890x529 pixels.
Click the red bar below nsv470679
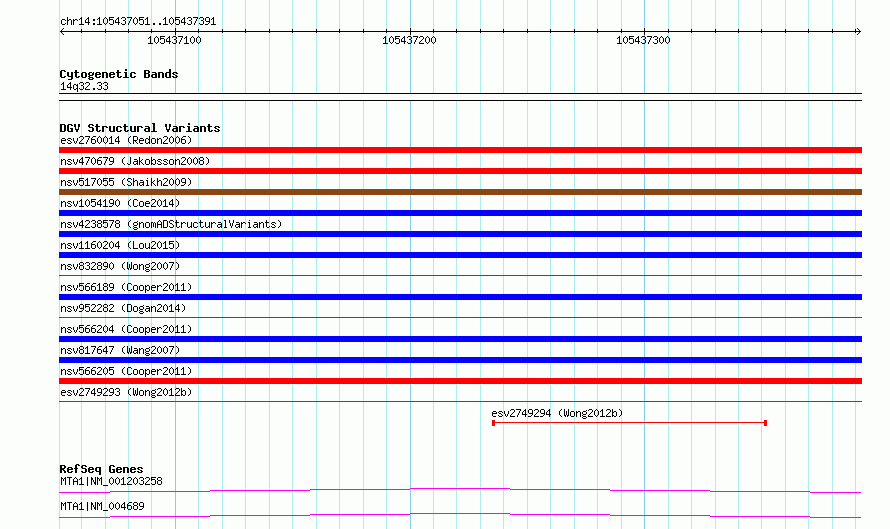click(460, 171)
